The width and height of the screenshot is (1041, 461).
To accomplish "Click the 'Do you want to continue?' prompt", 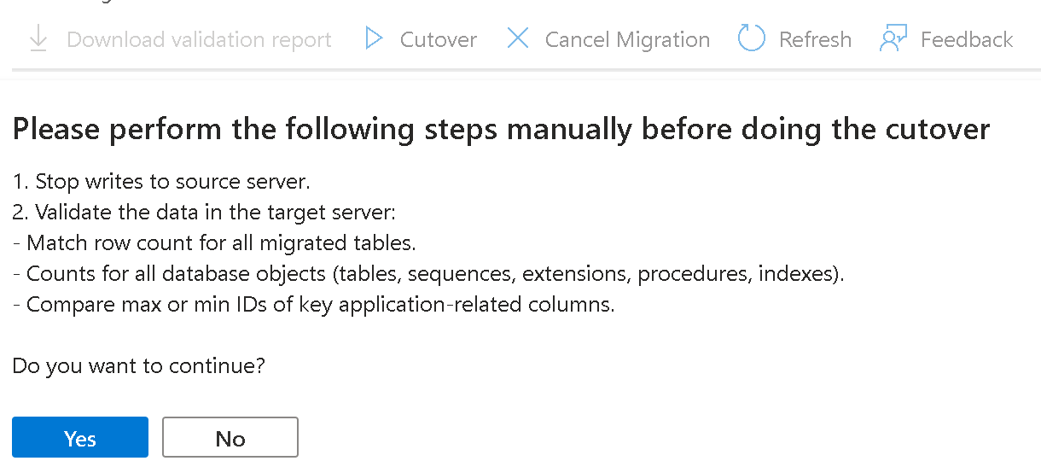I will [139, 367].
